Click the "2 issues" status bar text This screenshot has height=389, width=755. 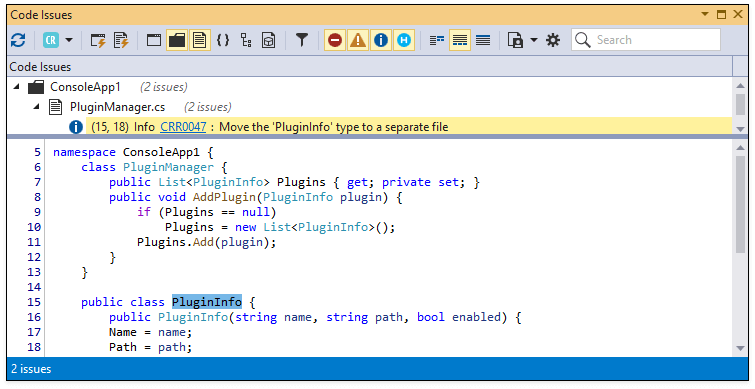(x=31, y=369)
